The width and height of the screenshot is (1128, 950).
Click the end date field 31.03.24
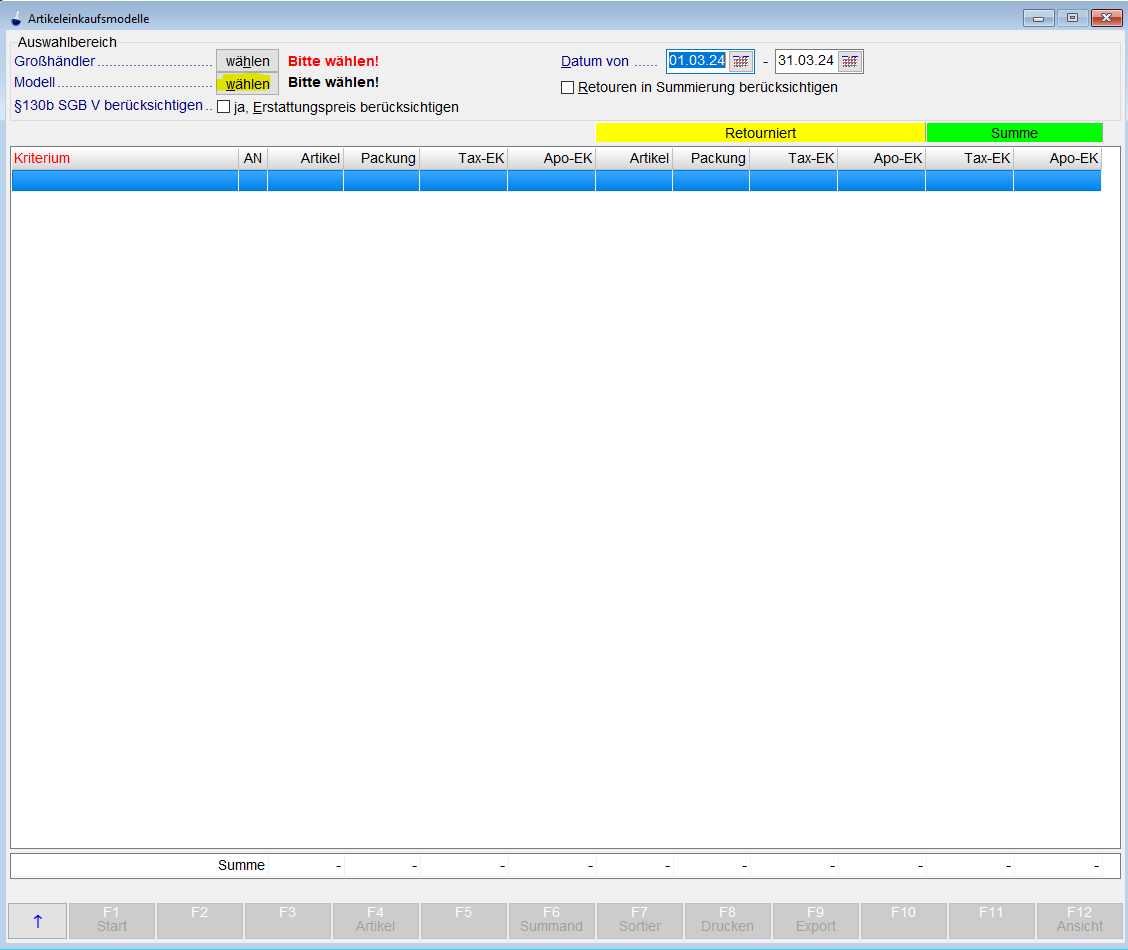pyautogui.click(x=806, y=61)
